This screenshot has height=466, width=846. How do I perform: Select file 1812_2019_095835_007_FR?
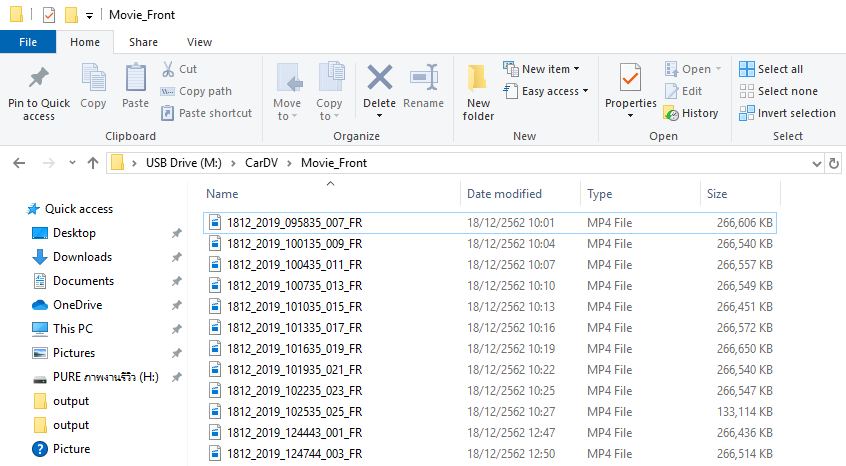coord(490,223)
